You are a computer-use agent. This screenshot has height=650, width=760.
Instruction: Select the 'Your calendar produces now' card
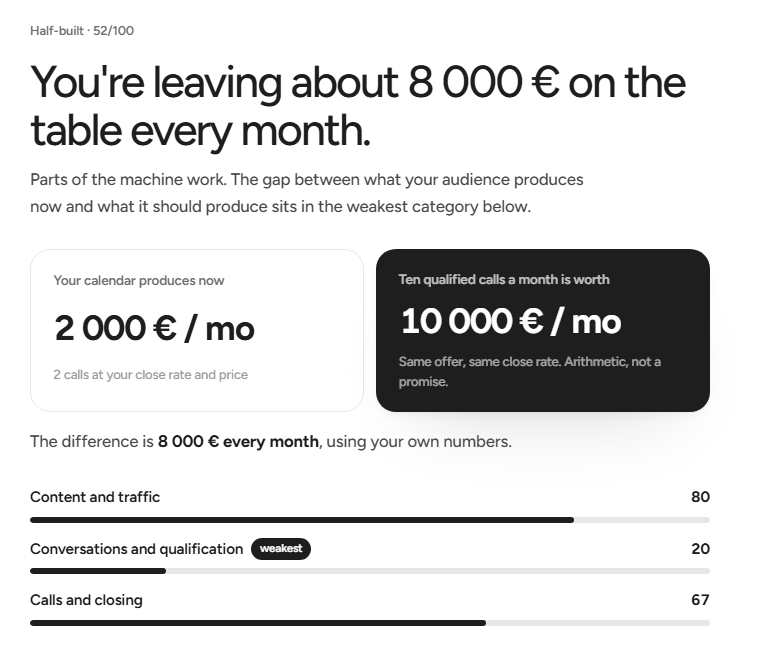197,331
